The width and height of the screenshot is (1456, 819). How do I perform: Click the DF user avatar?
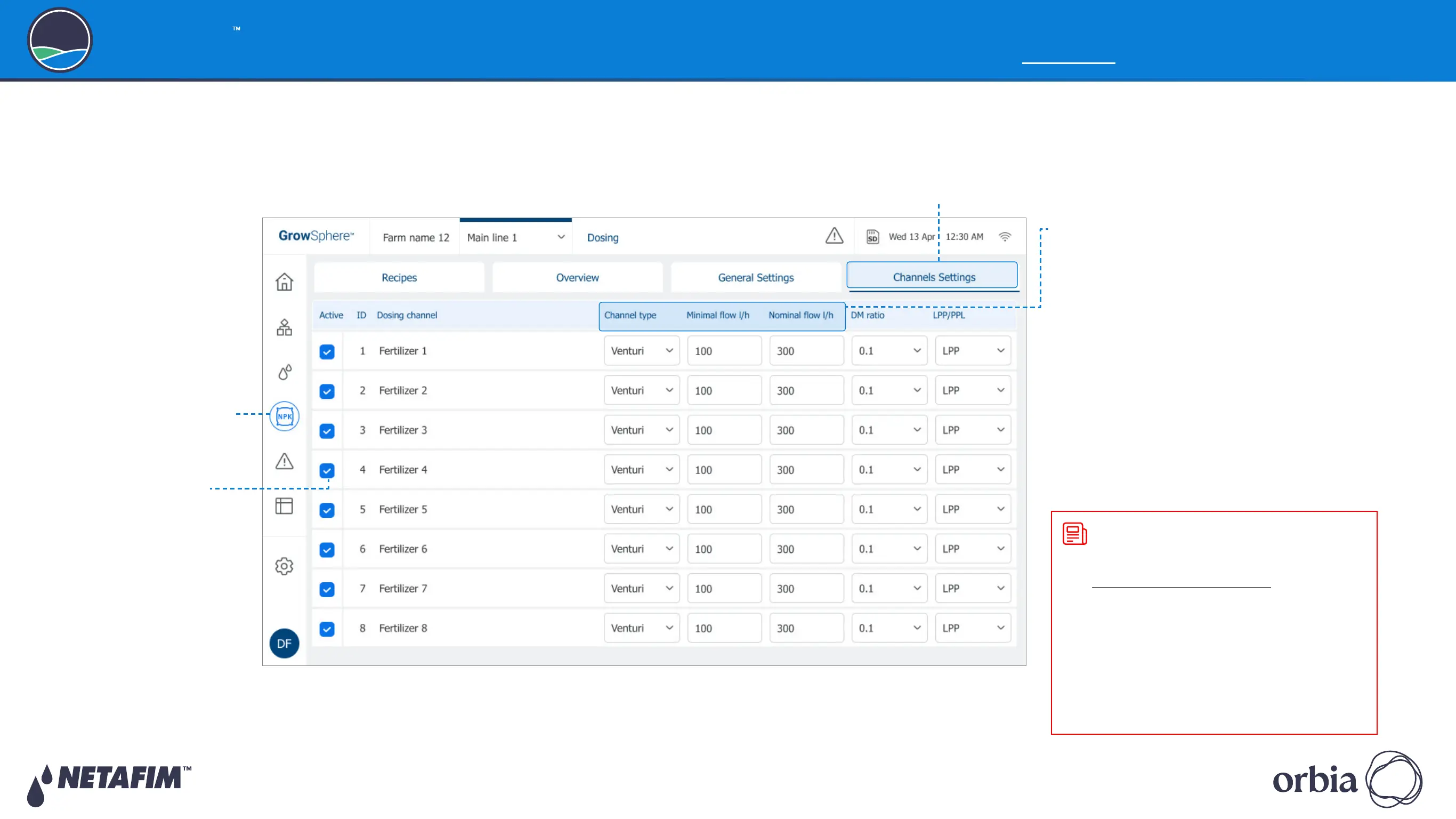284,643
